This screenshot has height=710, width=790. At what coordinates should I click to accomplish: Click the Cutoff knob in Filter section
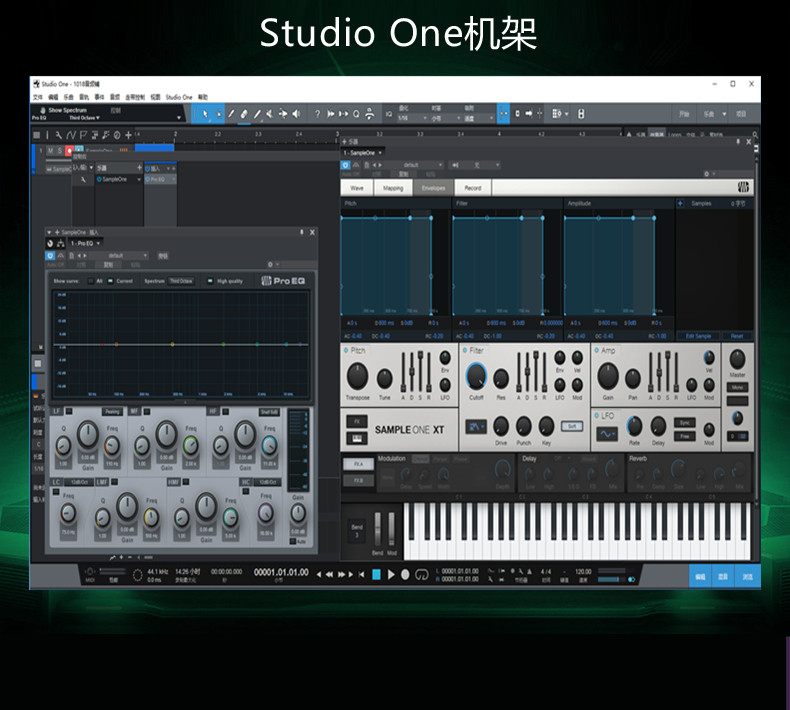point(476,376)
